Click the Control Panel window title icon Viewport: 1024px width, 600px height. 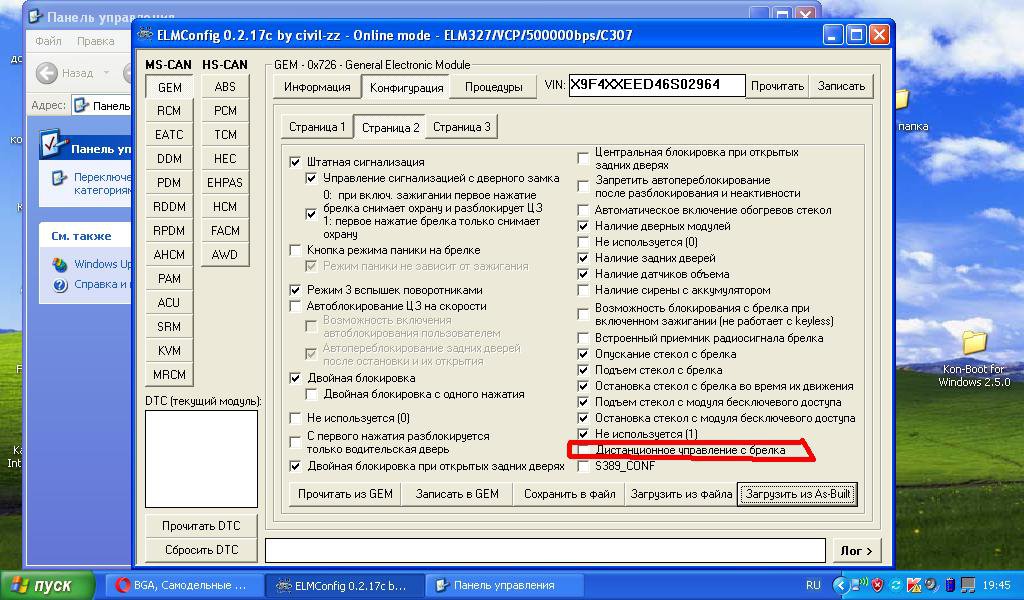36,17
